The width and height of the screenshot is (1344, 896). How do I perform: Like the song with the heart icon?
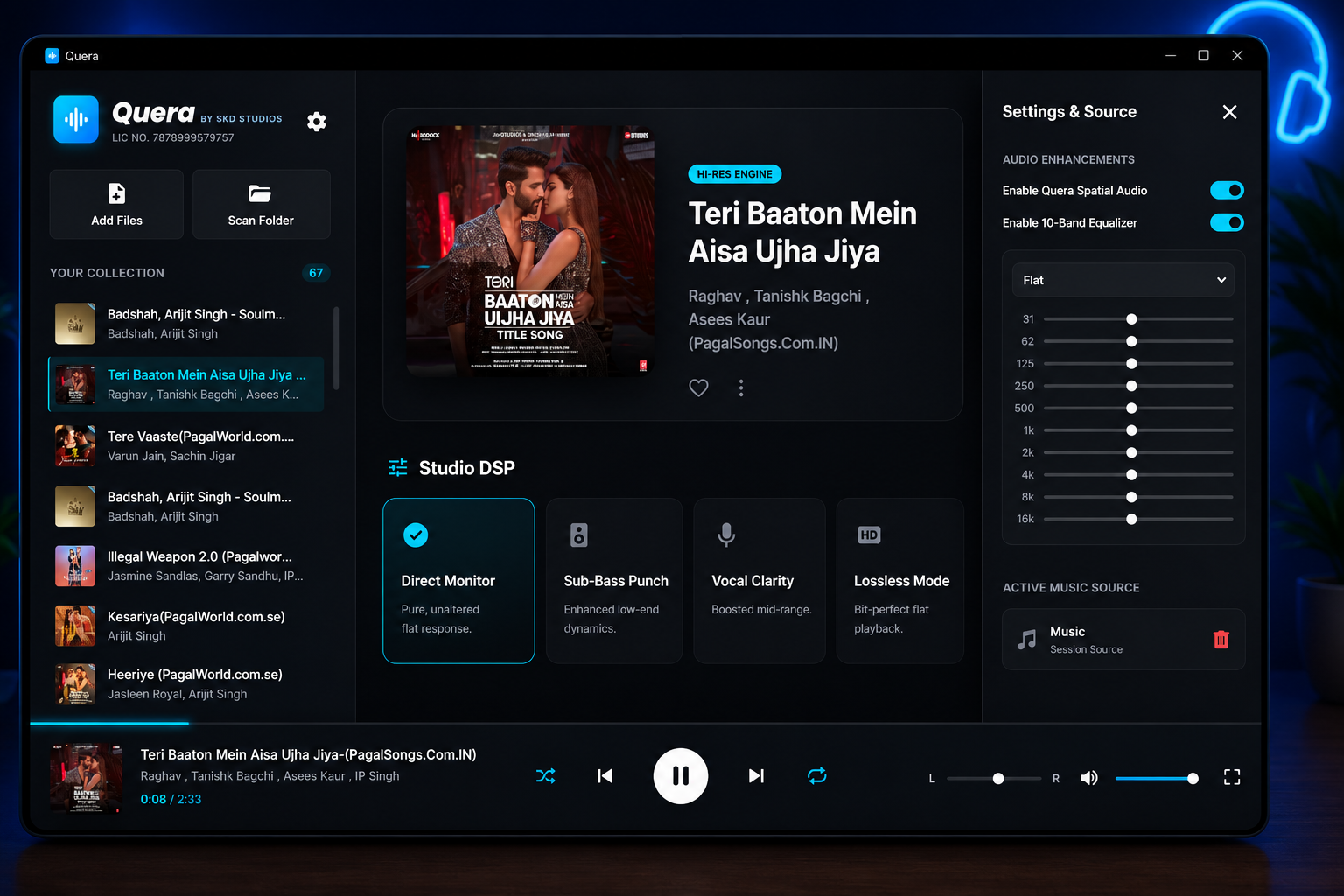[698, 388]
